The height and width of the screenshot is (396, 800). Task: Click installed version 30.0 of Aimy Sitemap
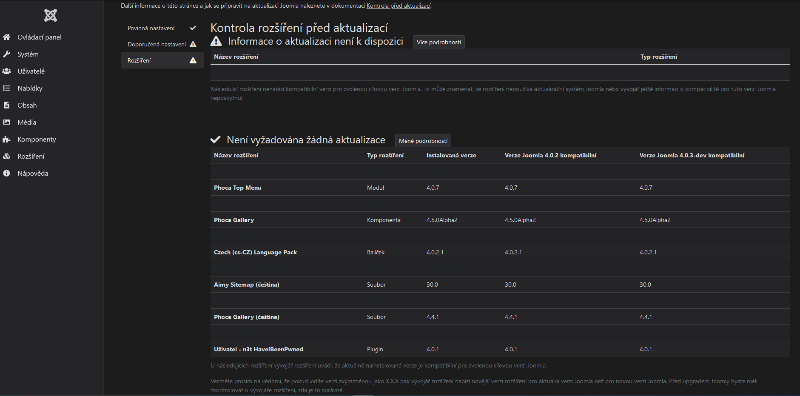click(x=432, y=285)
